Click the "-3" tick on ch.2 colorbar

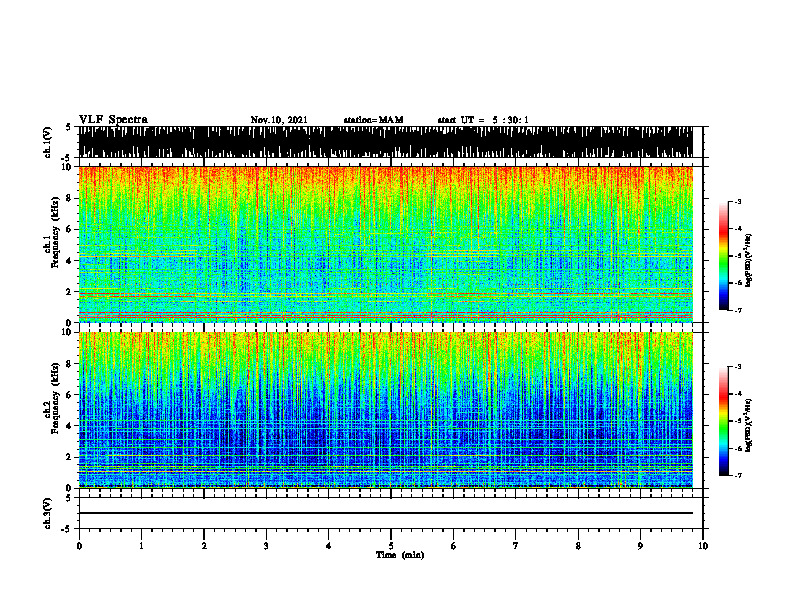(x=738, y=367)
